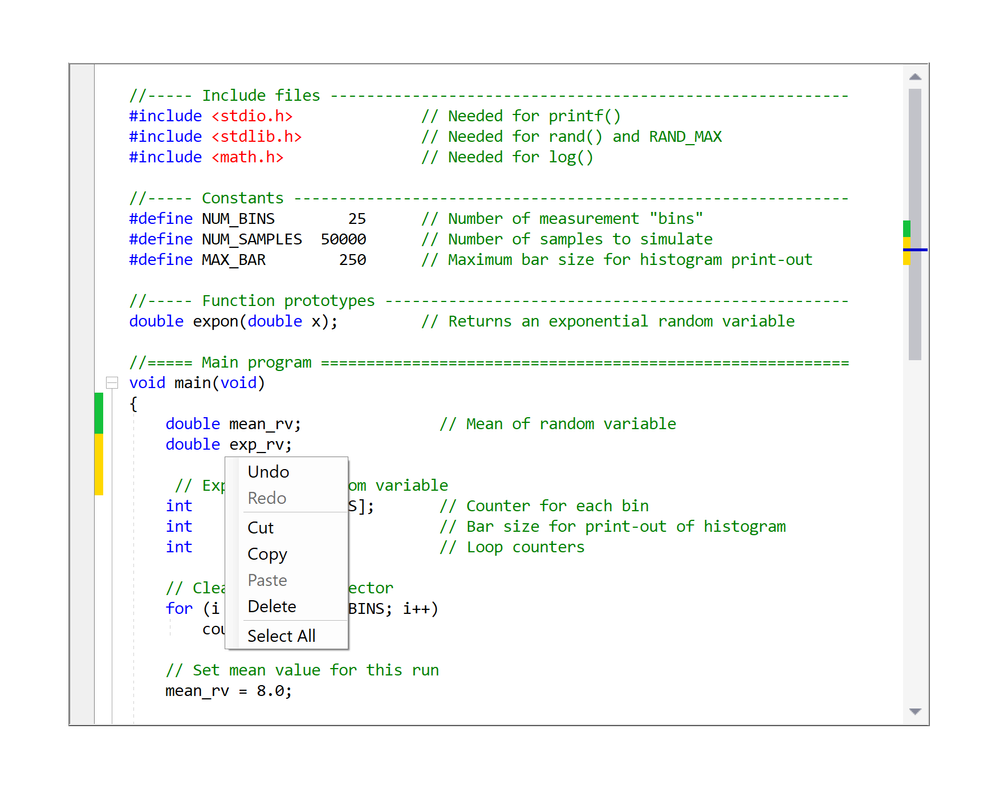Collapse the main function code block
This screenshot has height=803, width=1000.
click(x=112, y=382)
